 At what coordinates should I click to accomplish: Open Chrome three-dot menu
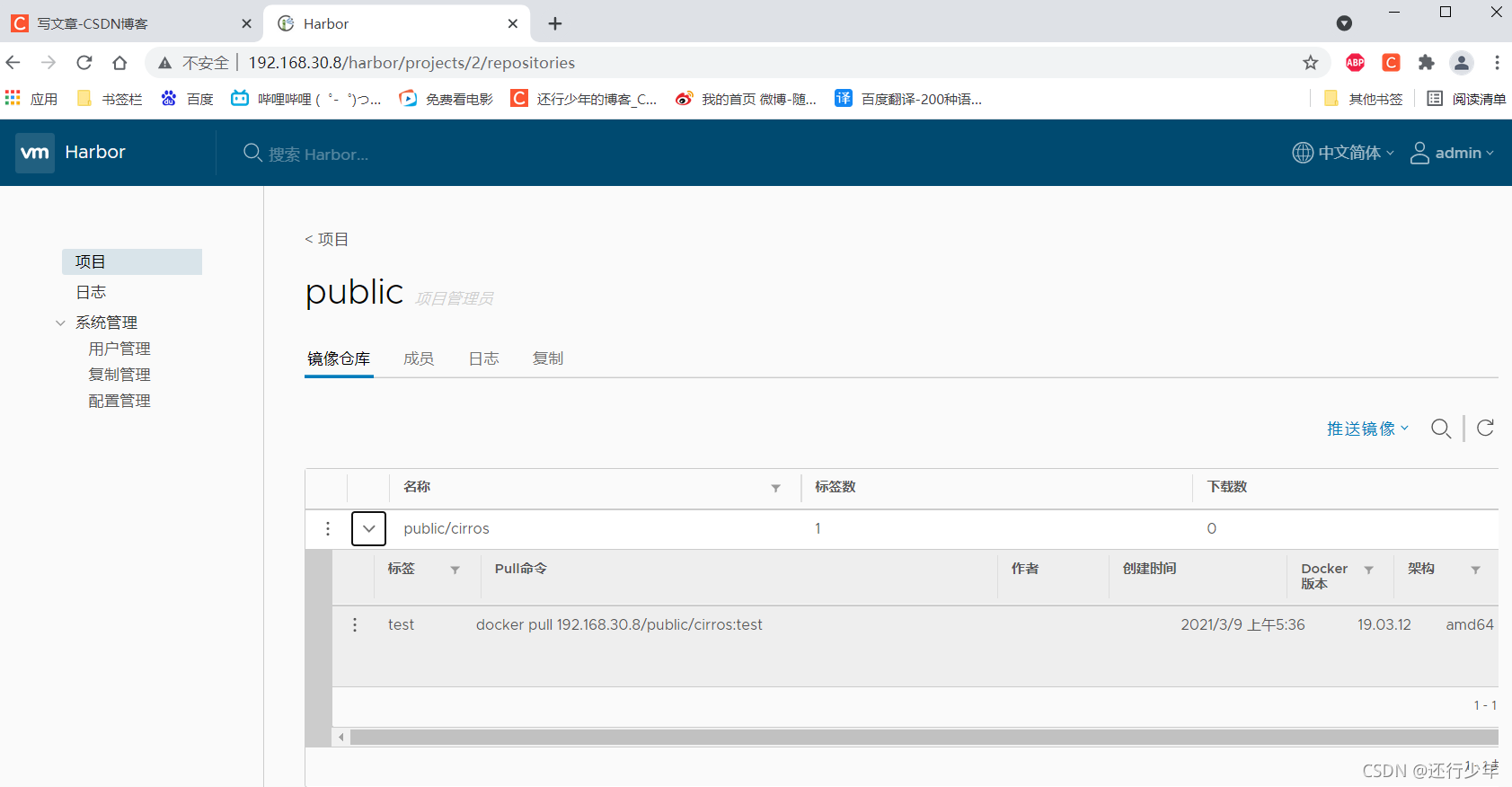(1497, 62)
